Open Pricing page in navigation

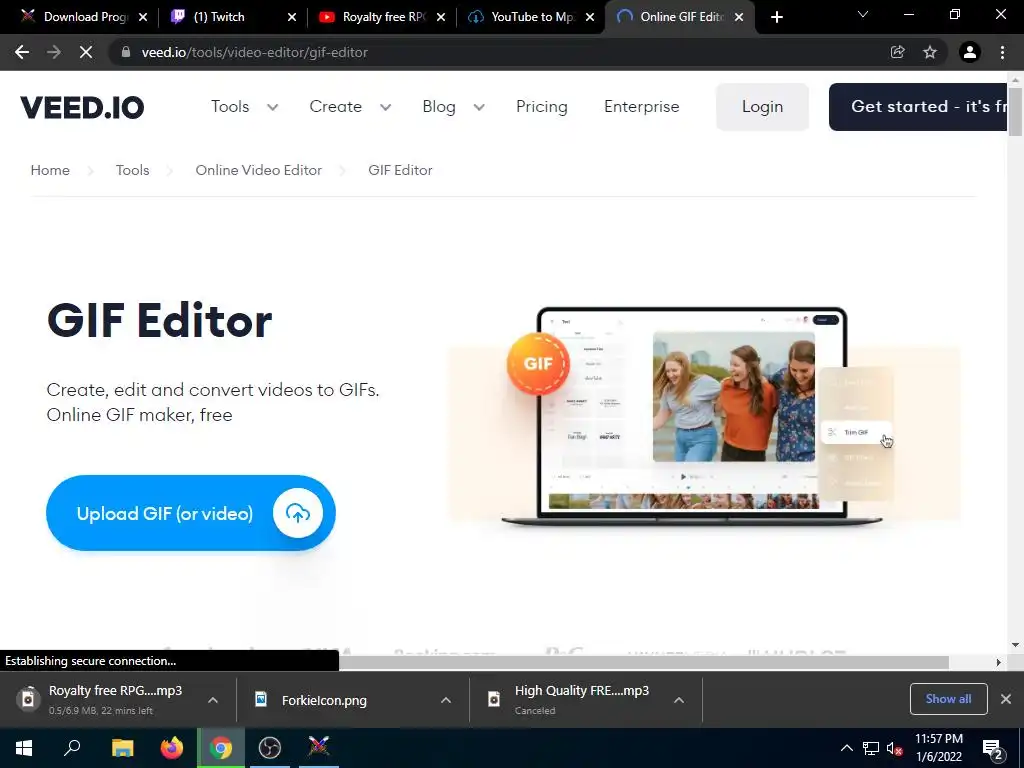[541, 106]
